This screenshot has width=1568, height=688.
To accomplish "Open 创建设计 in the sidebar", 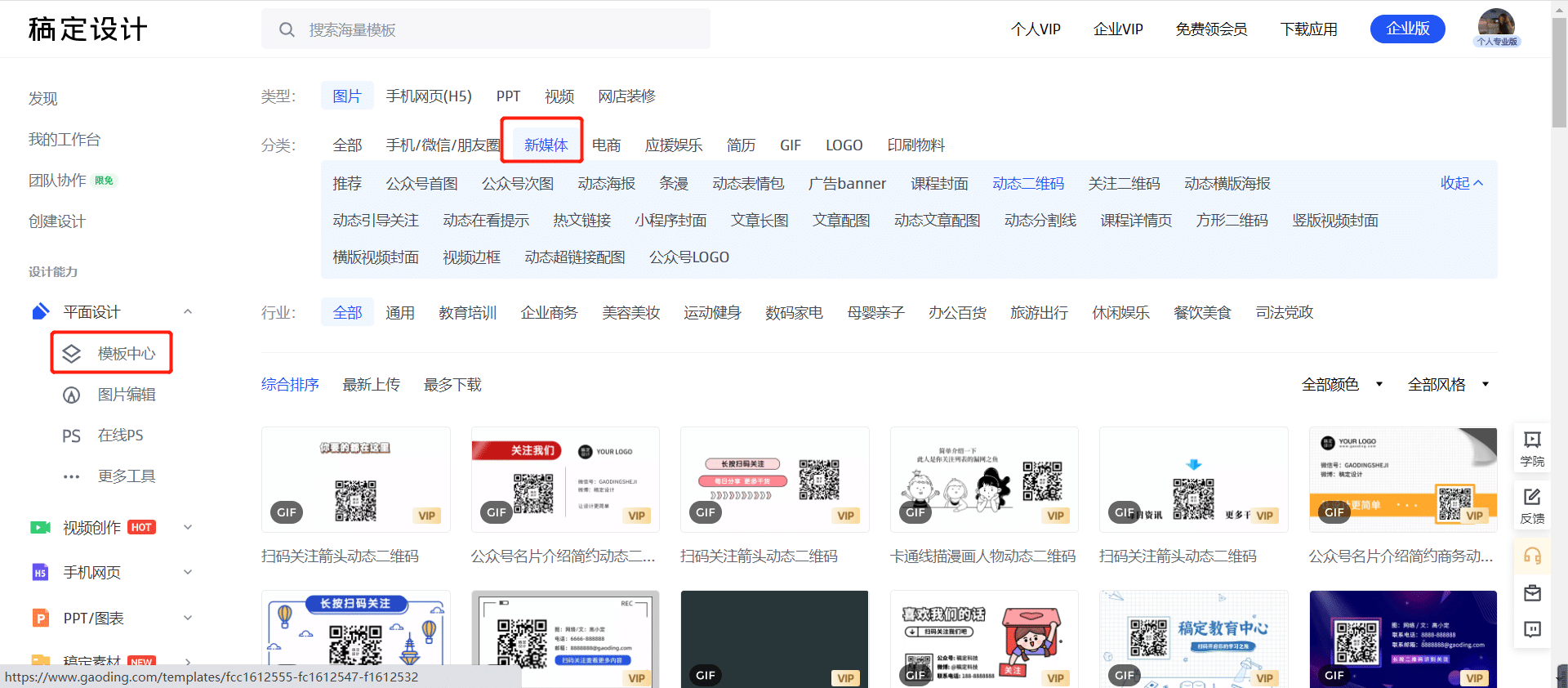I will pyautogui.click(x=57, y=221).
